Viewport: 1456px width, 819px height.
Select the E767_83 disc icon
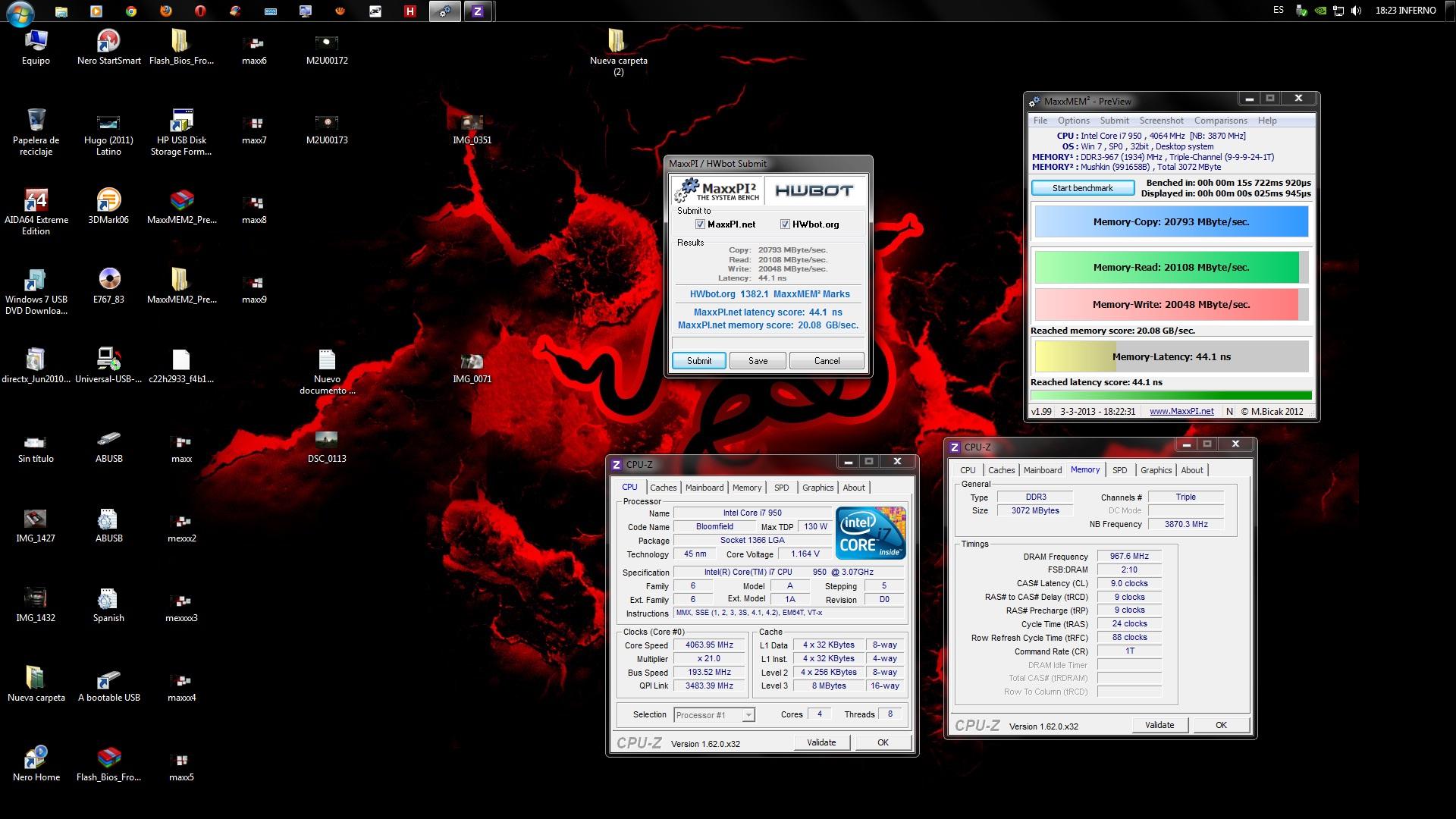(x=108, y=286)
